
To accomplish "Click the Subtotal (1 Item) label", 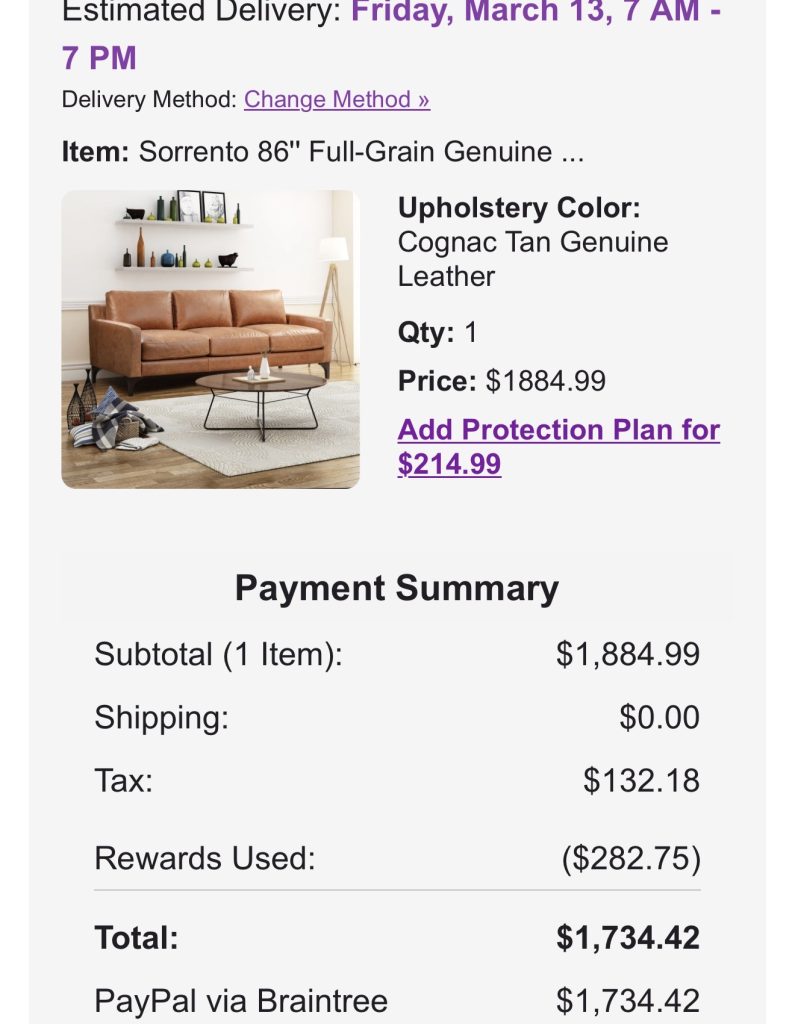I will click(218, 655).
